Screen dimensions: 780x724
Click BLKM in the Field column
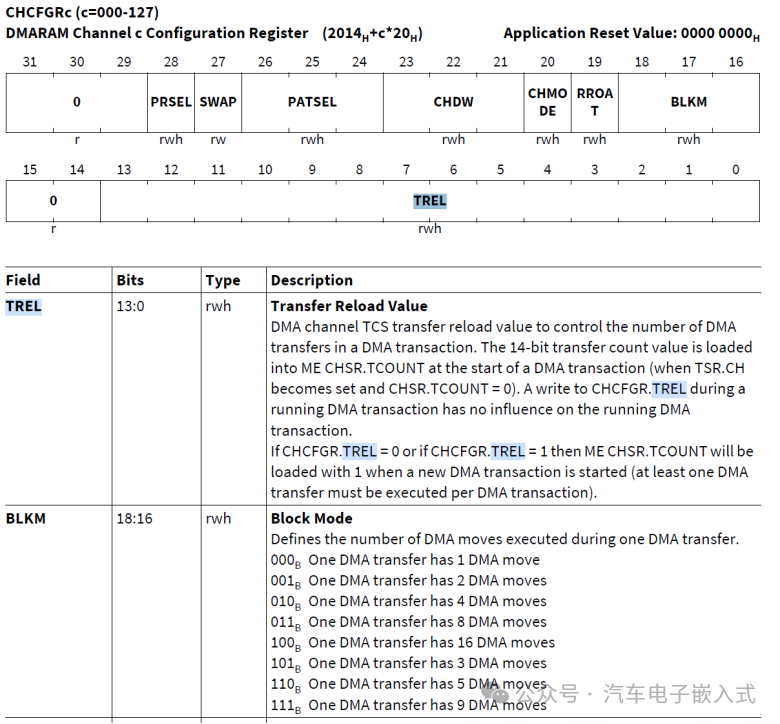[x=25, y=518]
